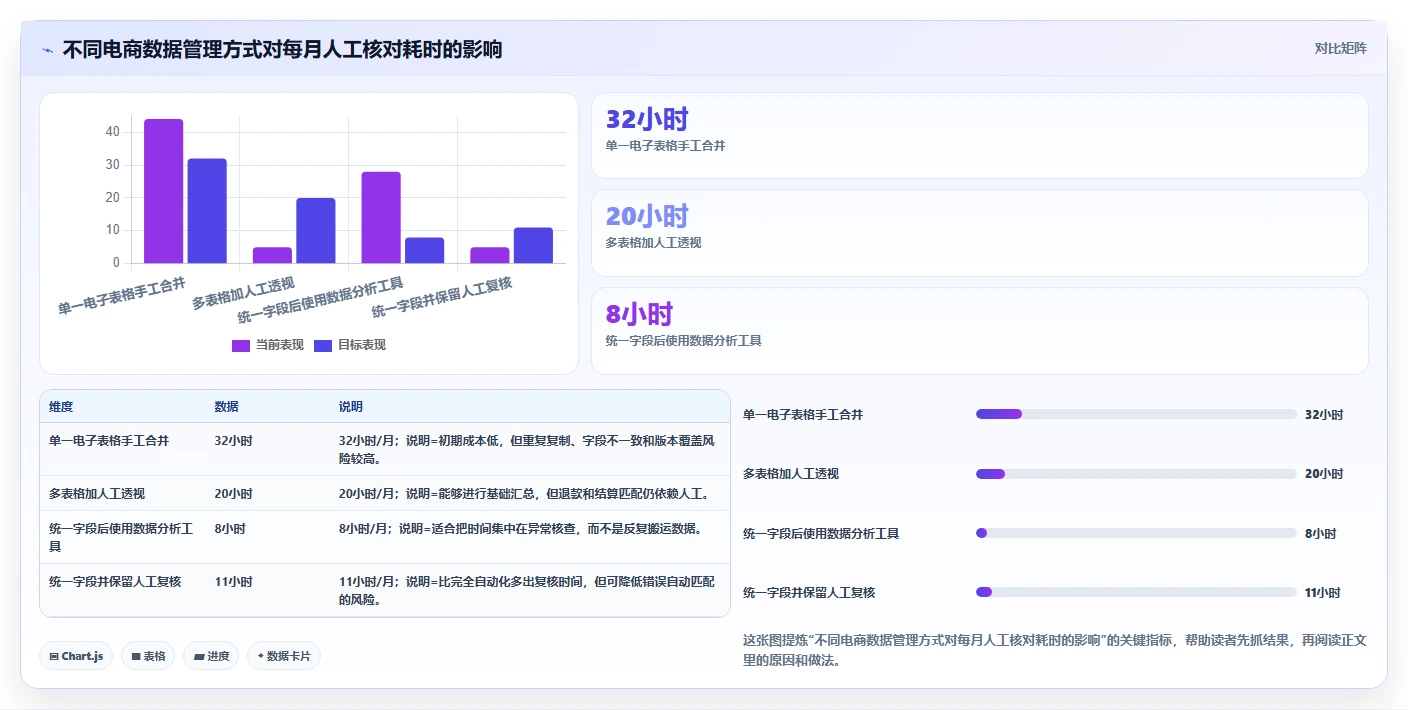Click the 说明 column header
Viewport: 1408px width, 710px height.
[351, 407]
